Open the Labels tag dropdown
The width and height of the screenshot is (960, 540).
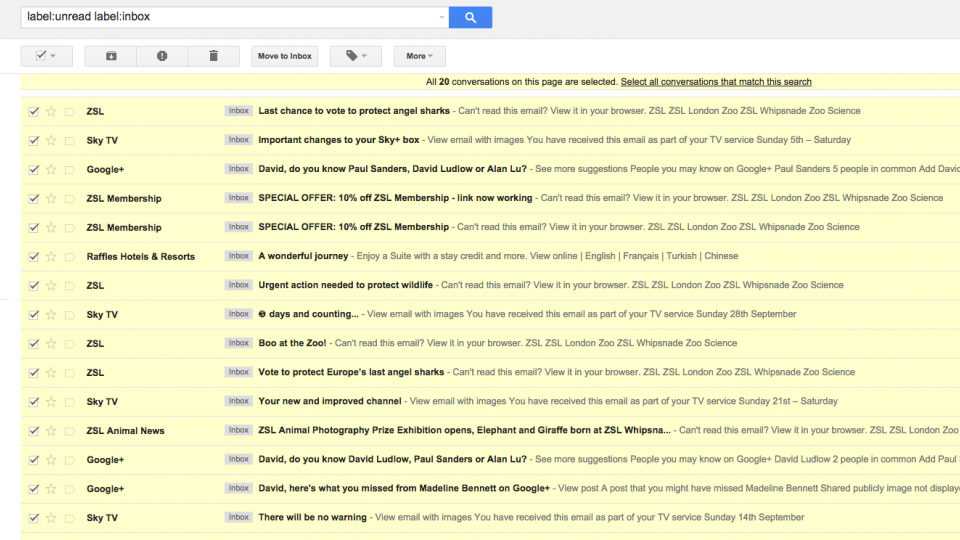click(x=356, y=56)
